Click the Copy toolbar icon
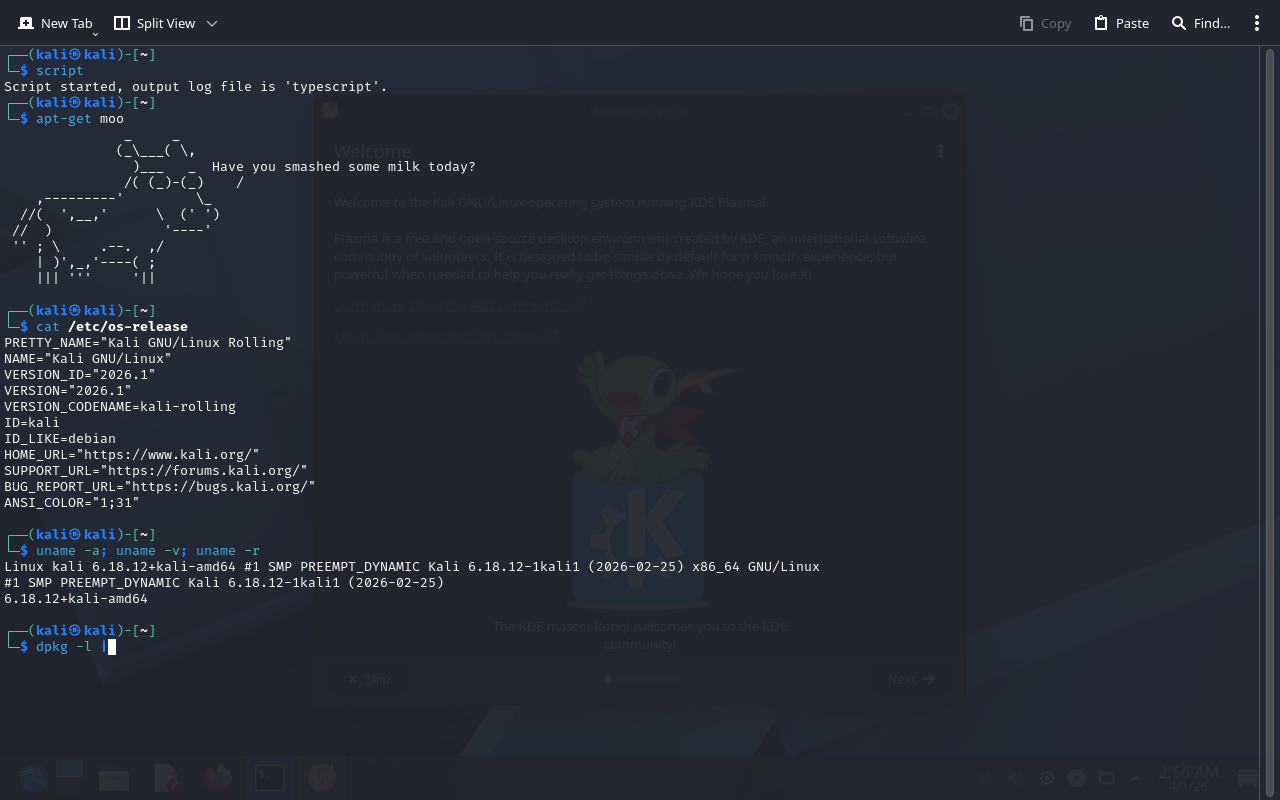 point(1045,23)
